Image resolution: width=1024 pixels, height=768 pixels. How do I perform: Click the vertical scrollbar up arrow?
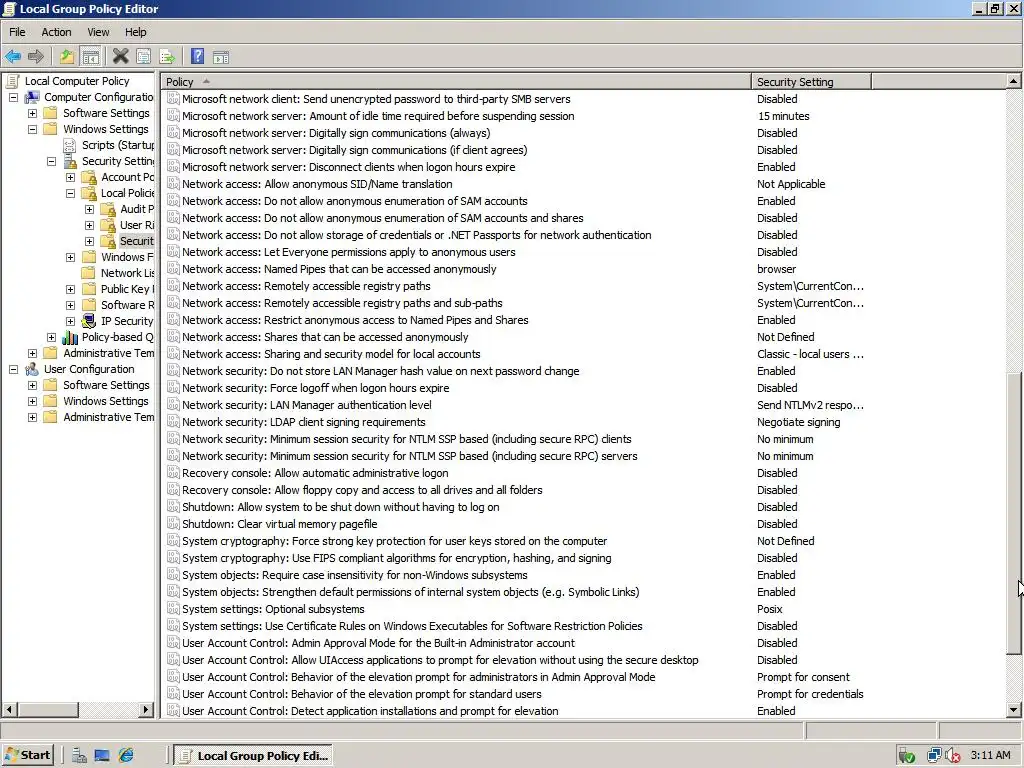pos(1014,82)
